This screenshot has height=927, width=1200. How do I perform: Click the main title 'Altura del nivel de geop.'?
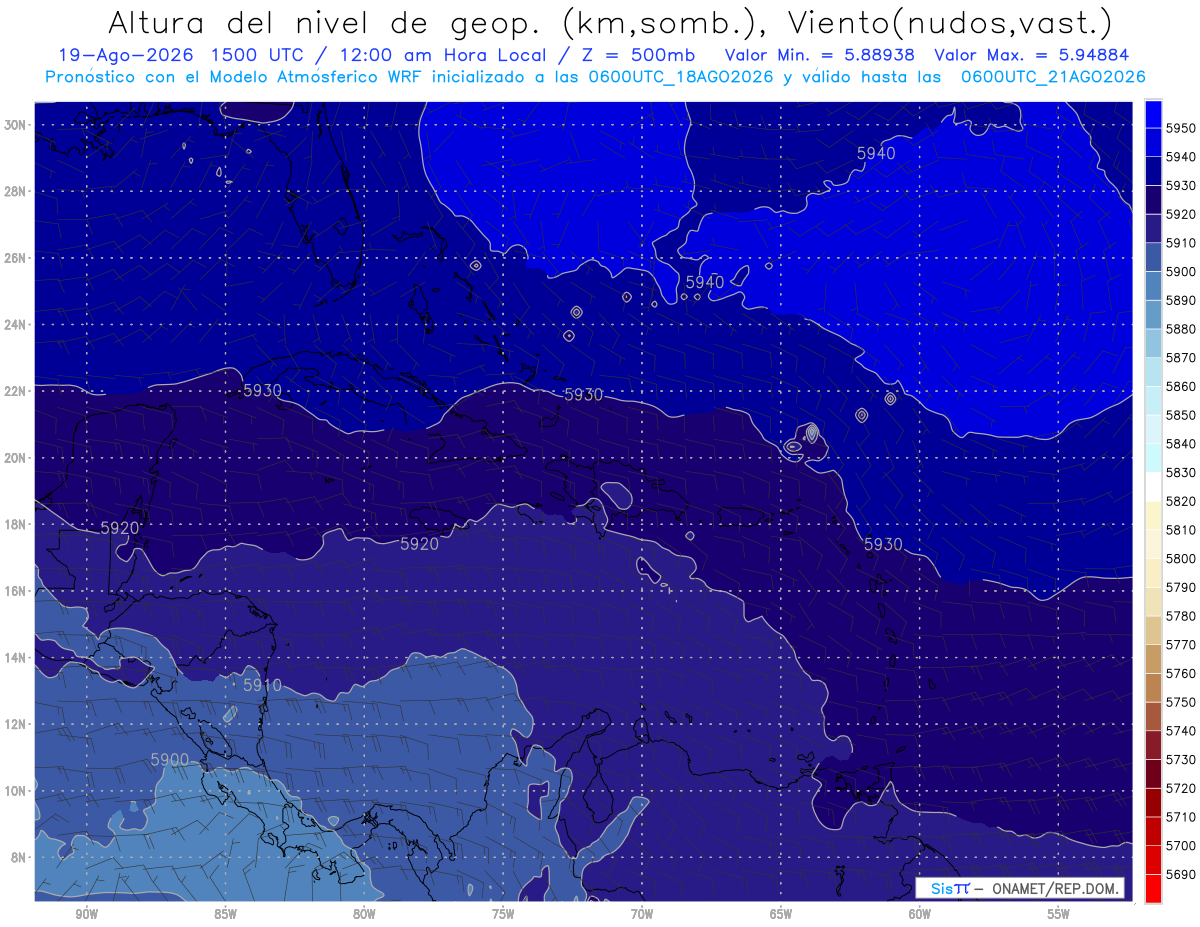point(325,22)
